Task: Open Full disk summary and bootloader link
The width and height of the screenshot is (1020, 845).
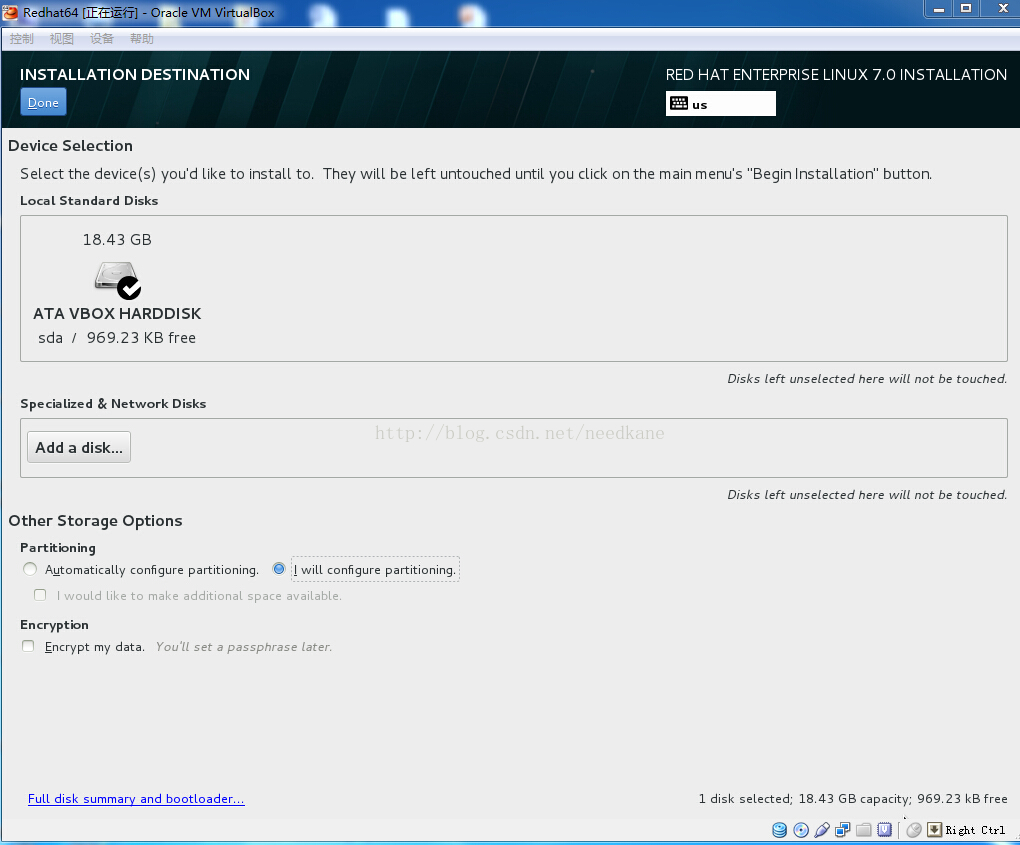Action: 136,799
